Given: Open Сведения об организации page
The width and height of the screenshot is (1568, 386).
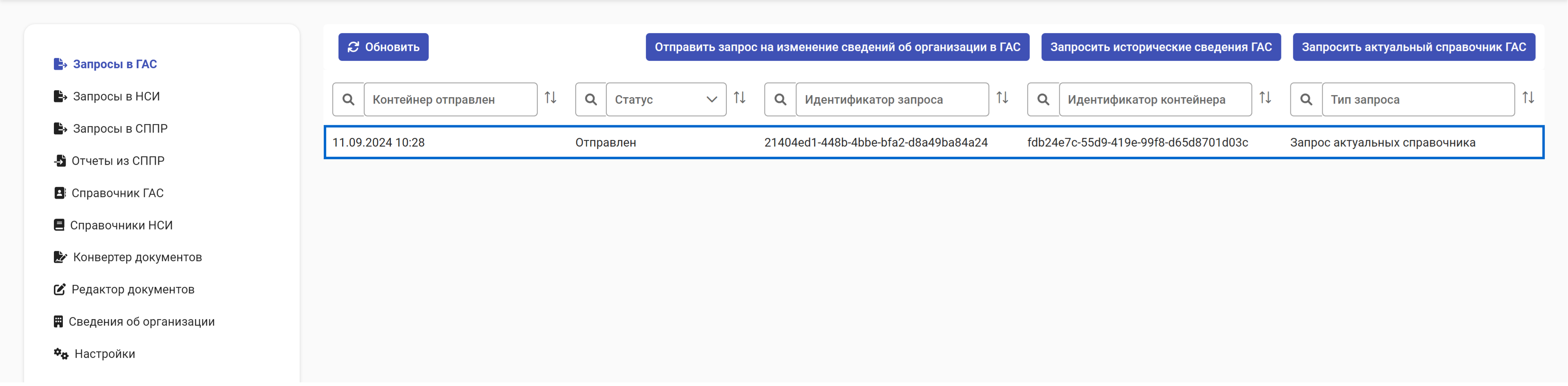Looking at the screenshot, I should (x=142, y=322).
